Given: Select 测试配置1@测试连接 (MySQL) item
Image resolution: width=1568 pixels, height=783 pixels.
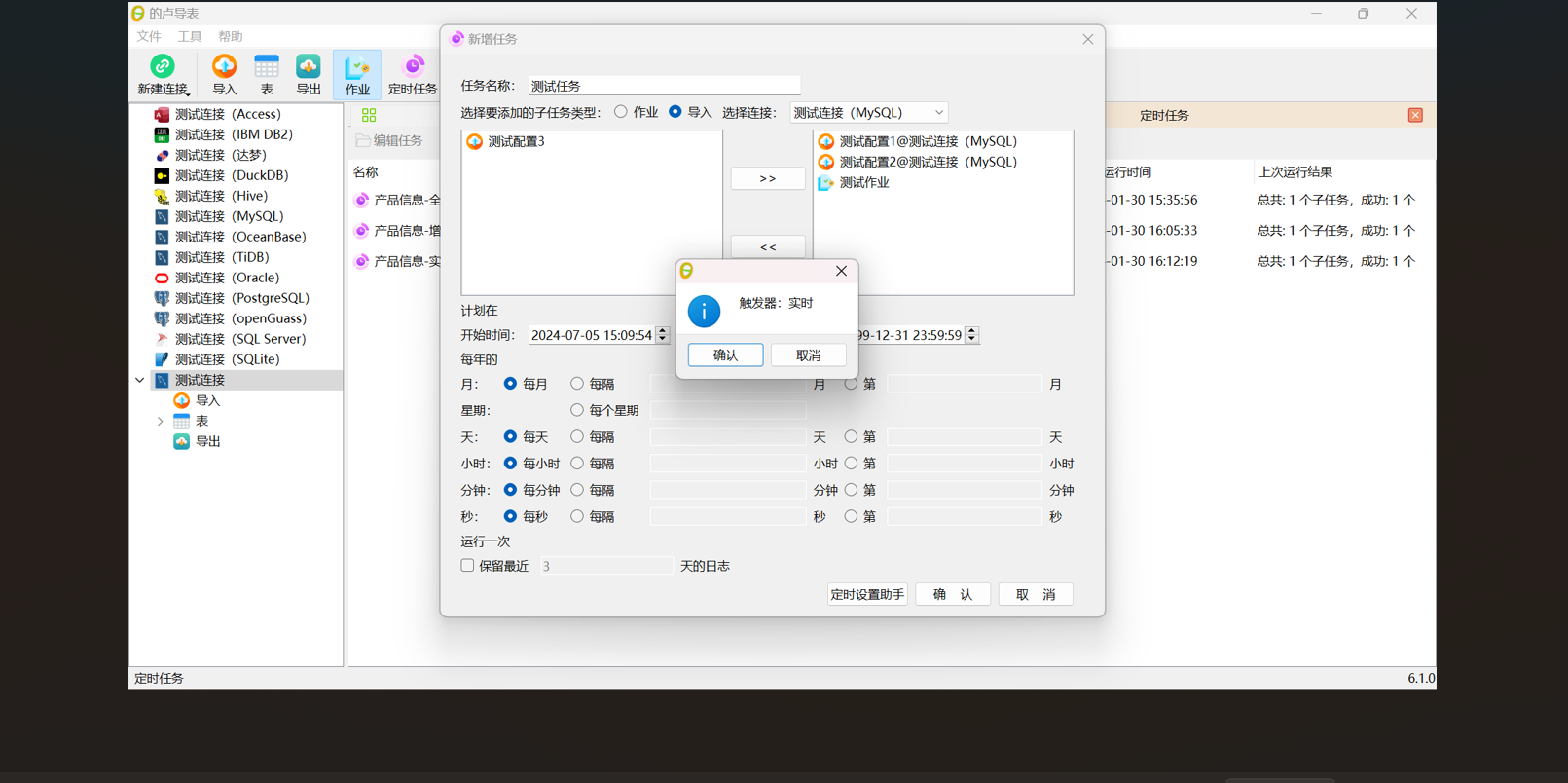Looking at the screenshot, I should pyautogui.click(x=918, y=141).
